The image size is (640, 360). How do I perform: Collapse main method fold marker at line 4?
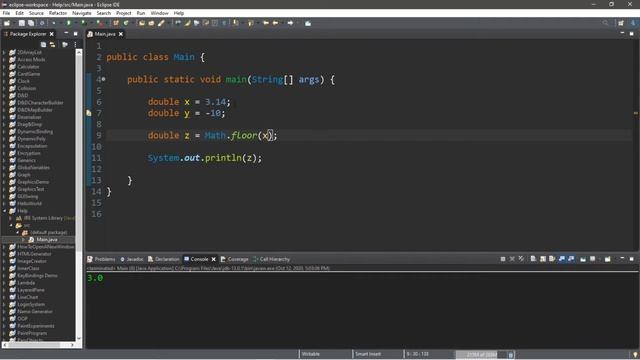[x=104, y=79]
